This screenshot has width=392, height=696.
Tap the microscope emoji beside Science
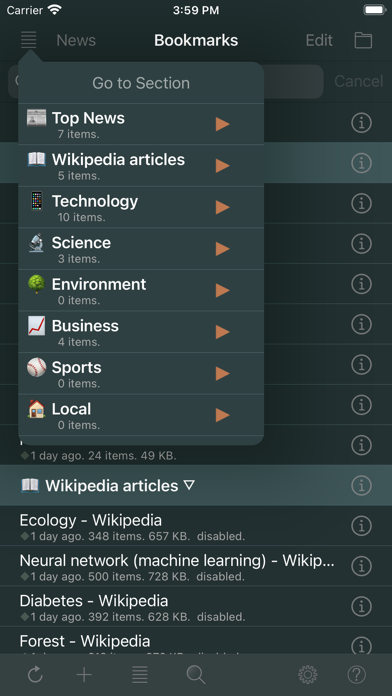pyautogui.click(x=36, y=242)
